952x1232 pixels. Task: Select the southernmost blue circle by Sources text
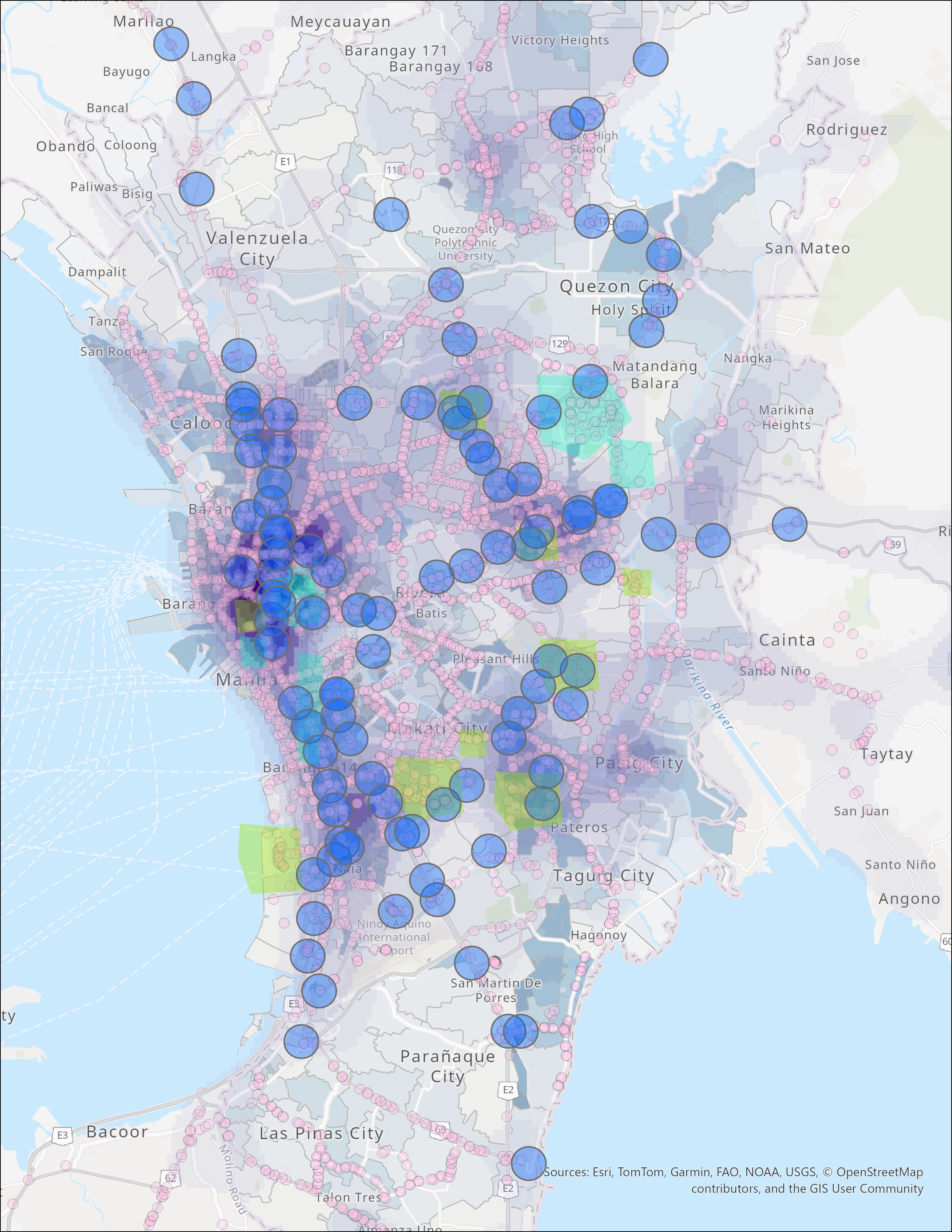(528, 1163)
